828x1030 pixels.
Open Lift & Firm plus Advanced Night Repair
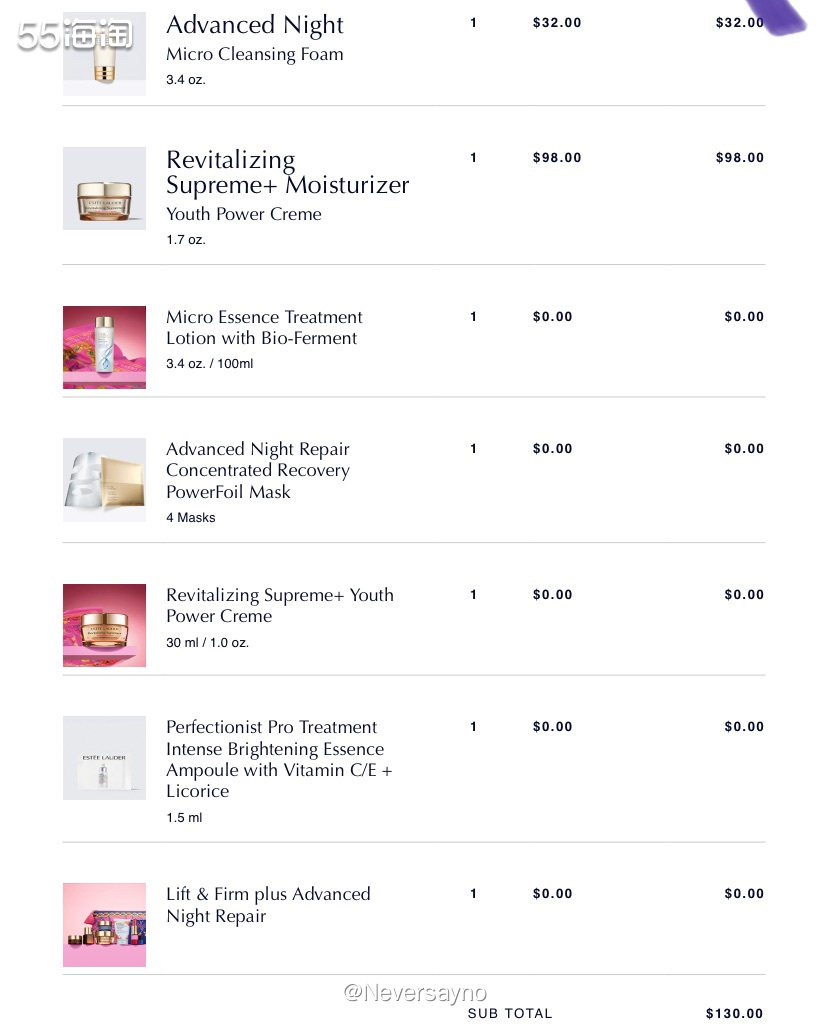point(268,904)
